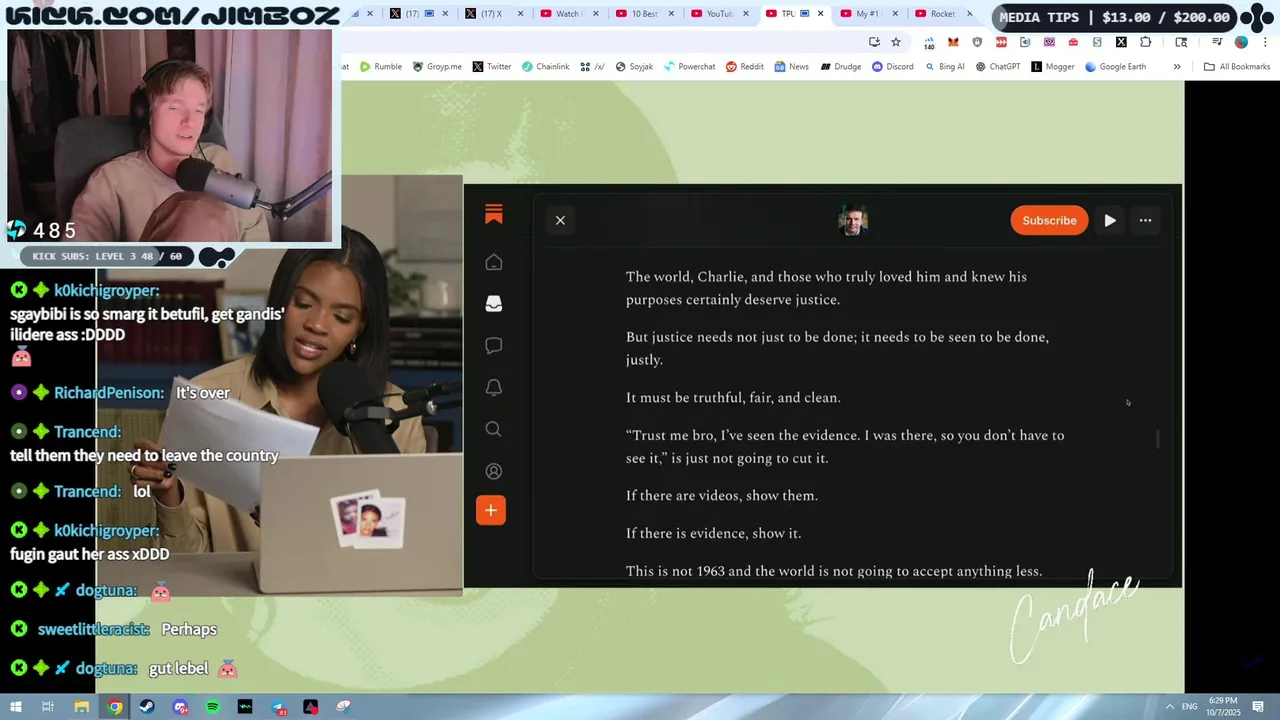1280x720 pixels.
Task: Open the Google Earth bookmark
Action: tap(1115, 67)
